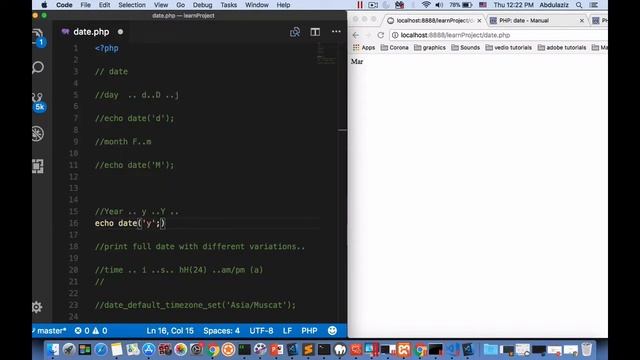Open UTF-8 encoding selector

pyautogui.click(x=261, y=331)
